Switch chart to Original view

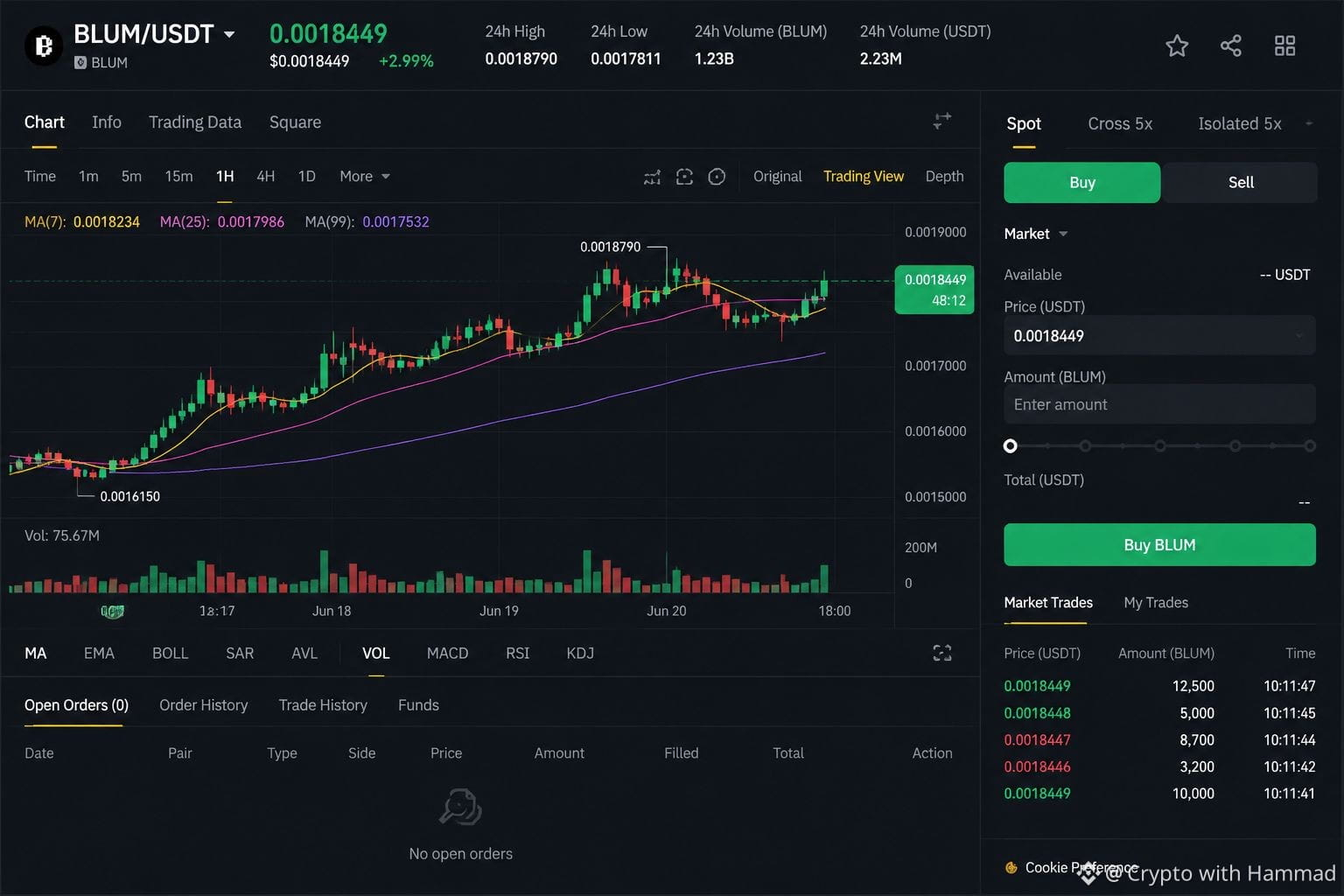pos(777,176)
